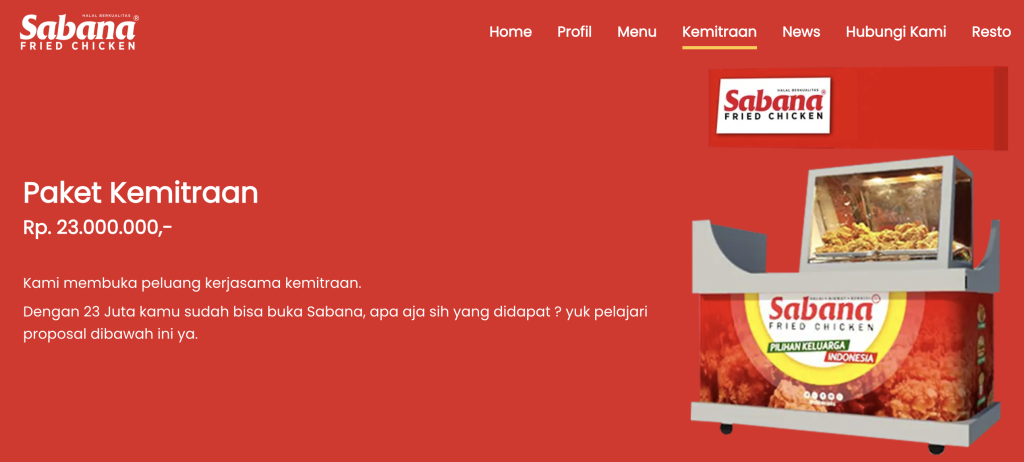This screenshot has height=462, width=1024.
Task: Open the Resto navigation link
Action: click(x=991, y=32)
